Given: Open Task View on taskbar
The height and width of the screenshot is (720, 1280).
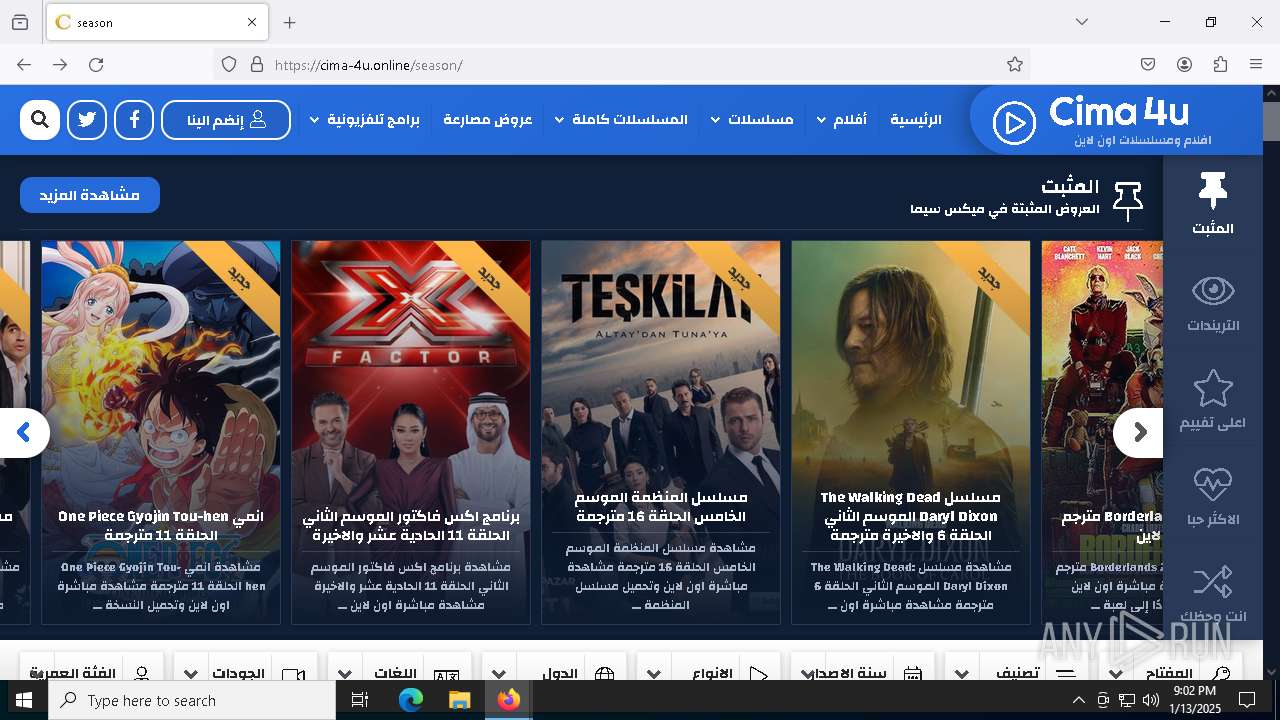Looking at the screenshot, I should (x=360, y=700).
